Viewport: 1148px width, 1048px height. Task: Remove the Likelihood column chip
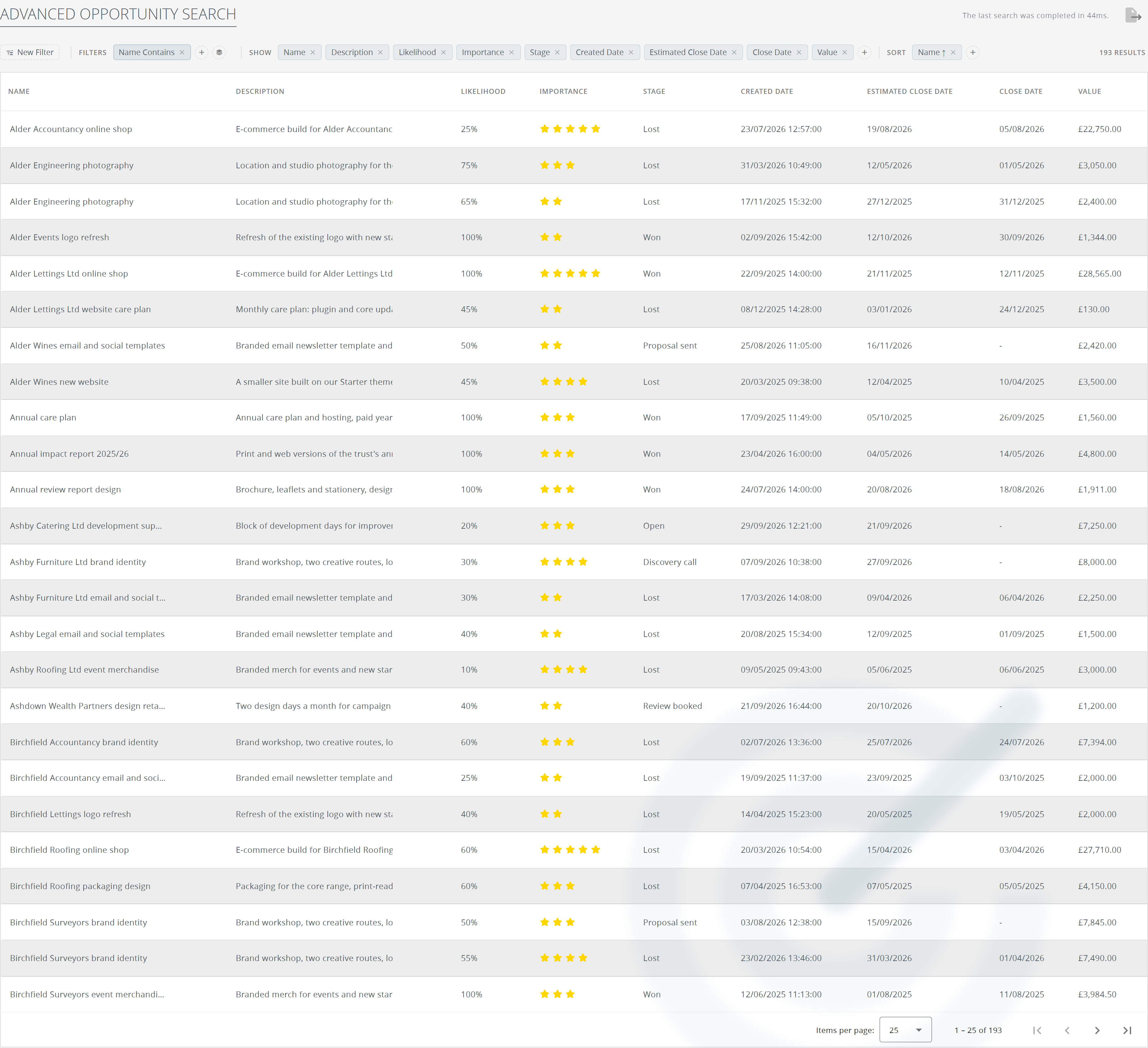coord(443,52)
